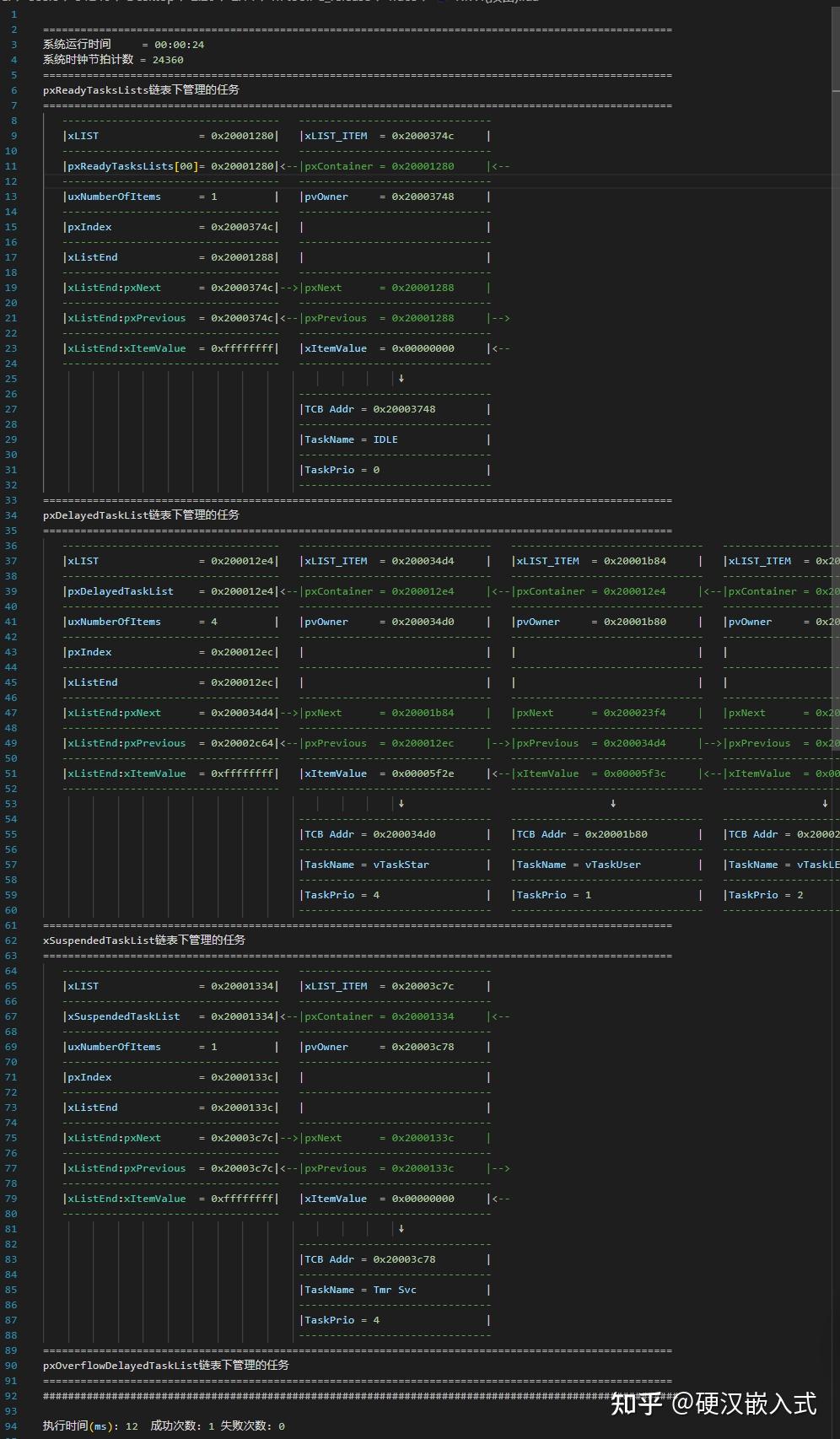Click the 'TaskName = vTaskUser' entry
This screenshot has width=840, height=1439.
[x=579, y=865]
